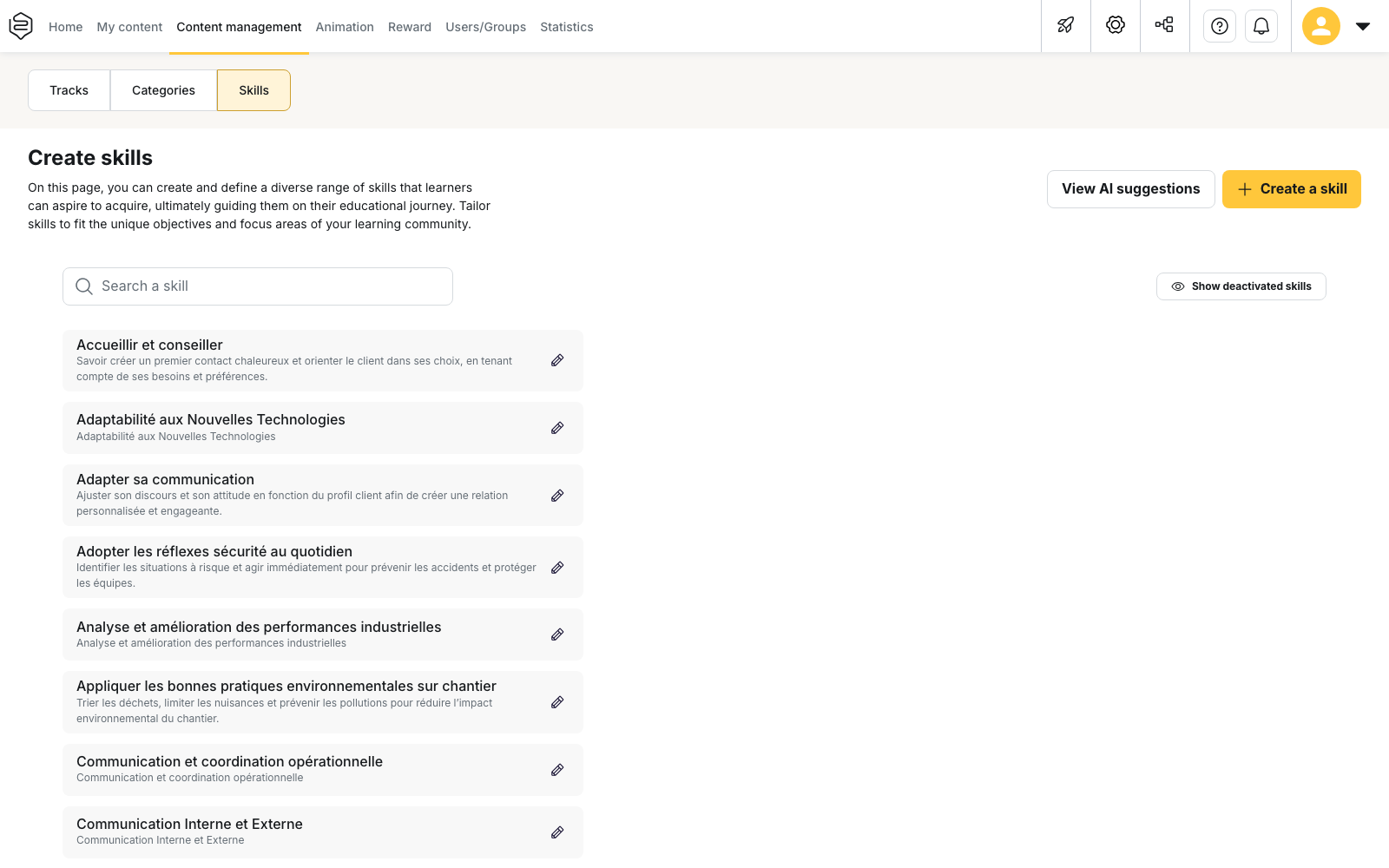The height and width of the screenshot is (868, 1389).
Task: Open the rocket launch icon
Action: [1066, 25]
